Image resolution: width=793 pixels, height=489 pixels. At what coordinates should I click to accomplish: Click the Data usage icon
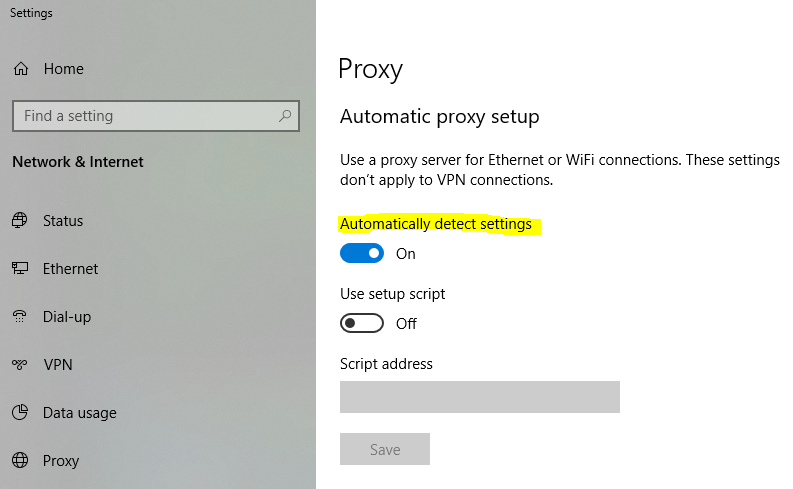tap(20, 413)
